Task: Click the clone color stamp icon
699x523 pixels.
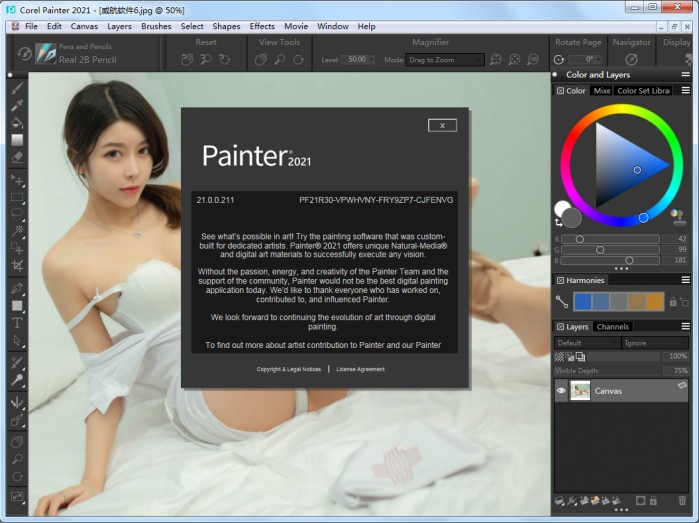Action: [677, 217]
